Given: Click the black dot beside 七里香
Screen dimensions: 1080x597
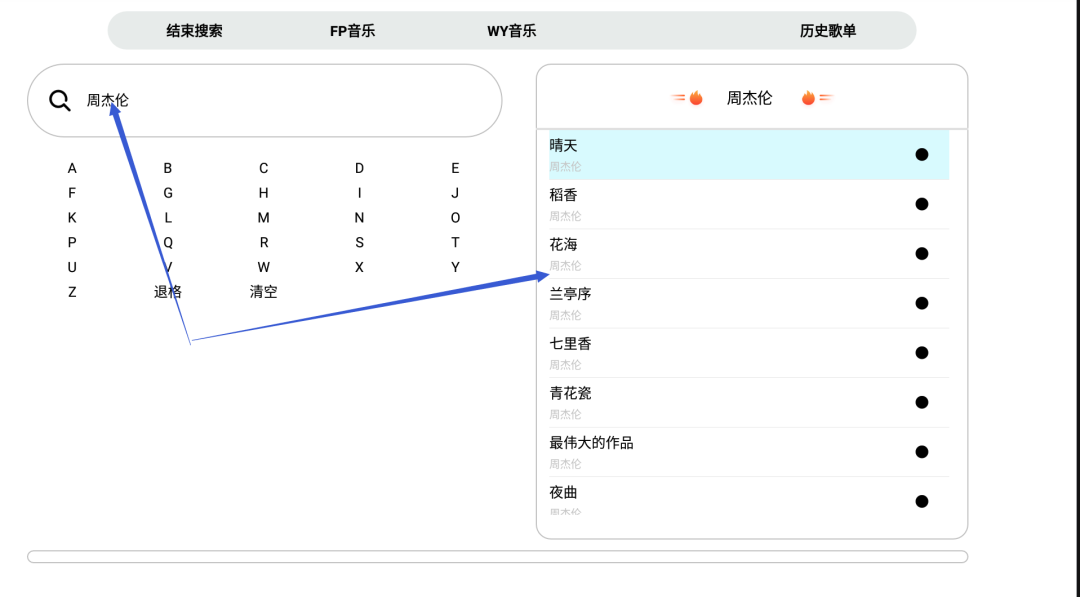Looking at the screenshot, I should point(922,353).
